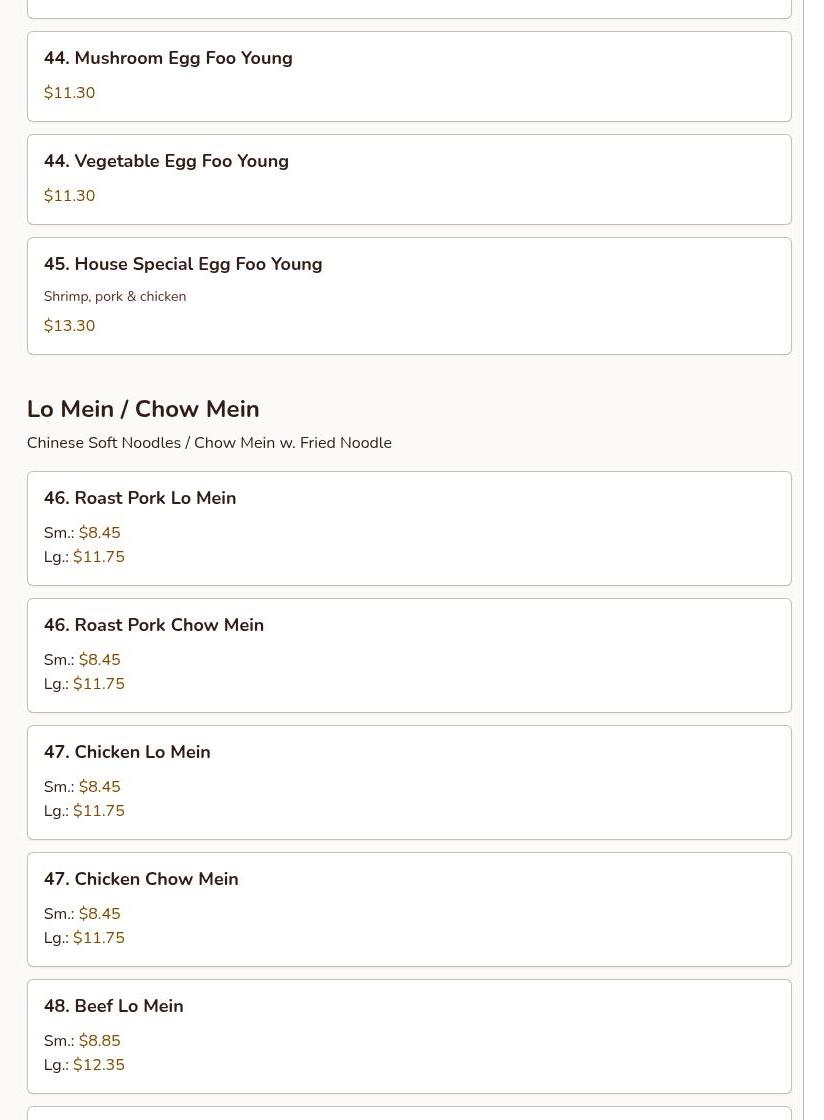The image size is (824, 1120).
Task: Open the Vegetable Egg Foo Young item
Action: pyautogui.click(x=166, y=162)
